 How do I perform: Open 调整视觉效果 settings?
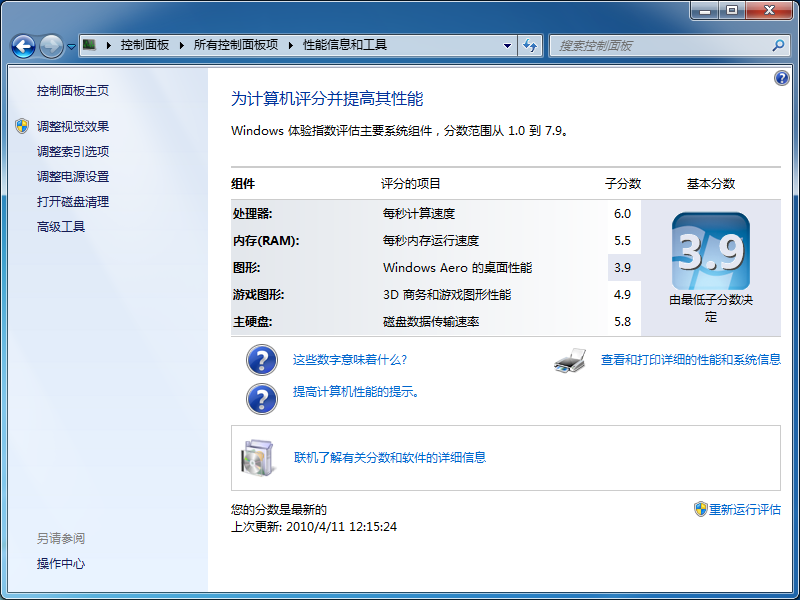(x=73, y=126)
